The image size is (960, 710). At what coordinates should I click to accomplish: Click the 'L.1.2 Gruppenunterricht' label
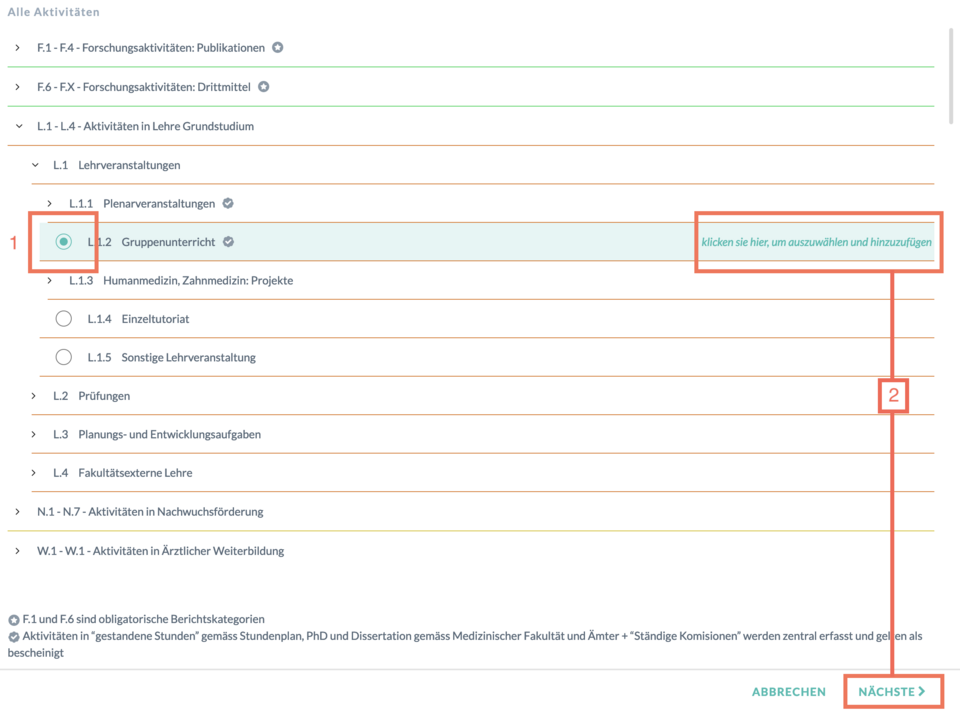click(151, 242)
